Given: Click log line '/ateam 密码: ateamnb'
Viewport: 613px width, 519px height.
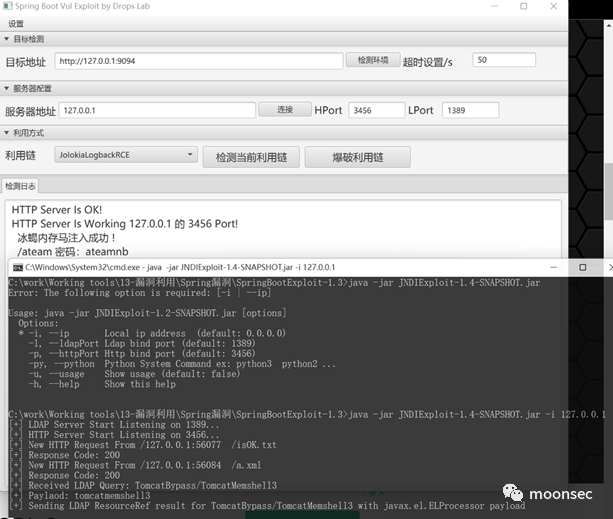Looking at the screenshot, I should [x=73, y=252].
